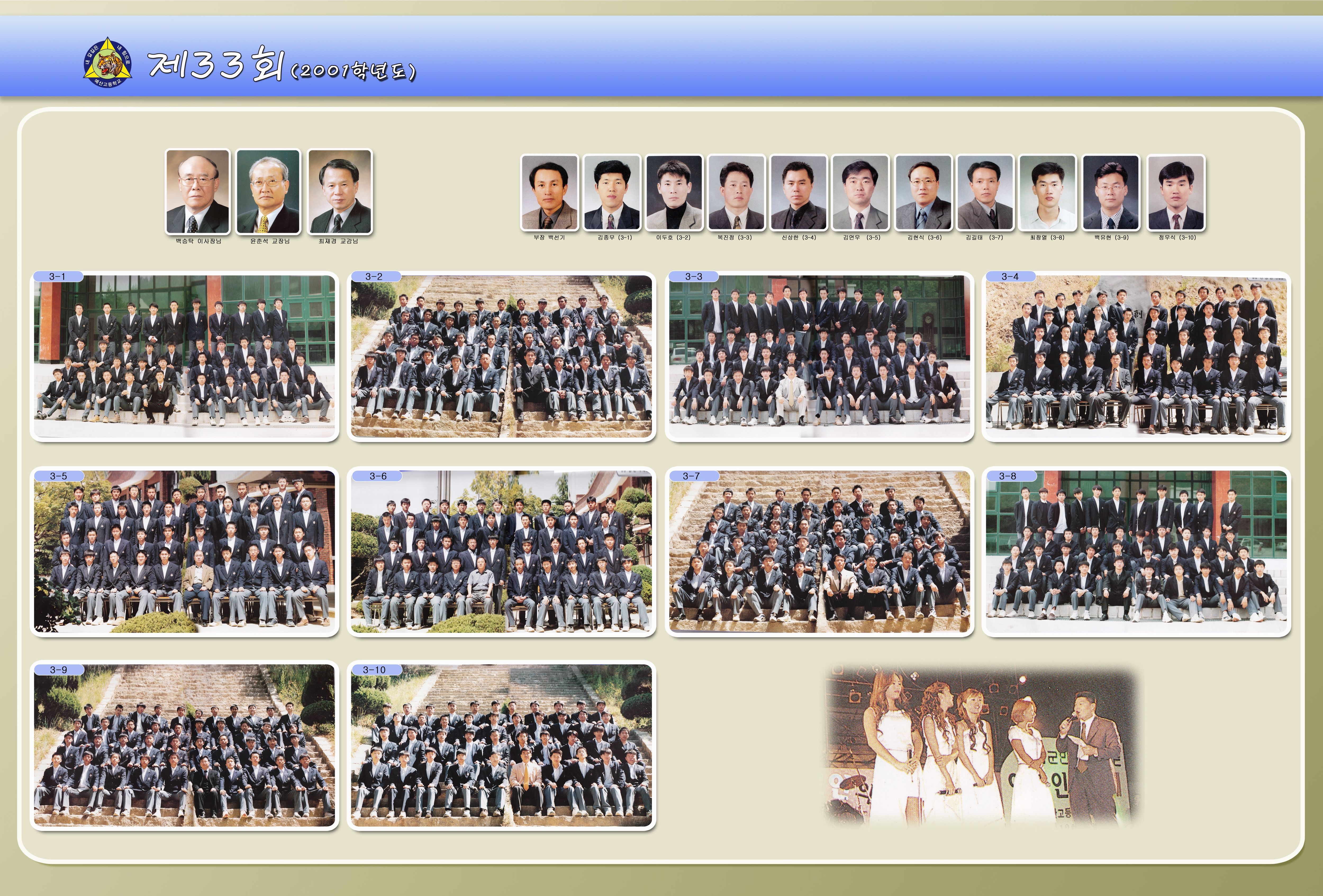Open the portrait captioned 교장님
1323x896 pixels.
click(268, 191)
